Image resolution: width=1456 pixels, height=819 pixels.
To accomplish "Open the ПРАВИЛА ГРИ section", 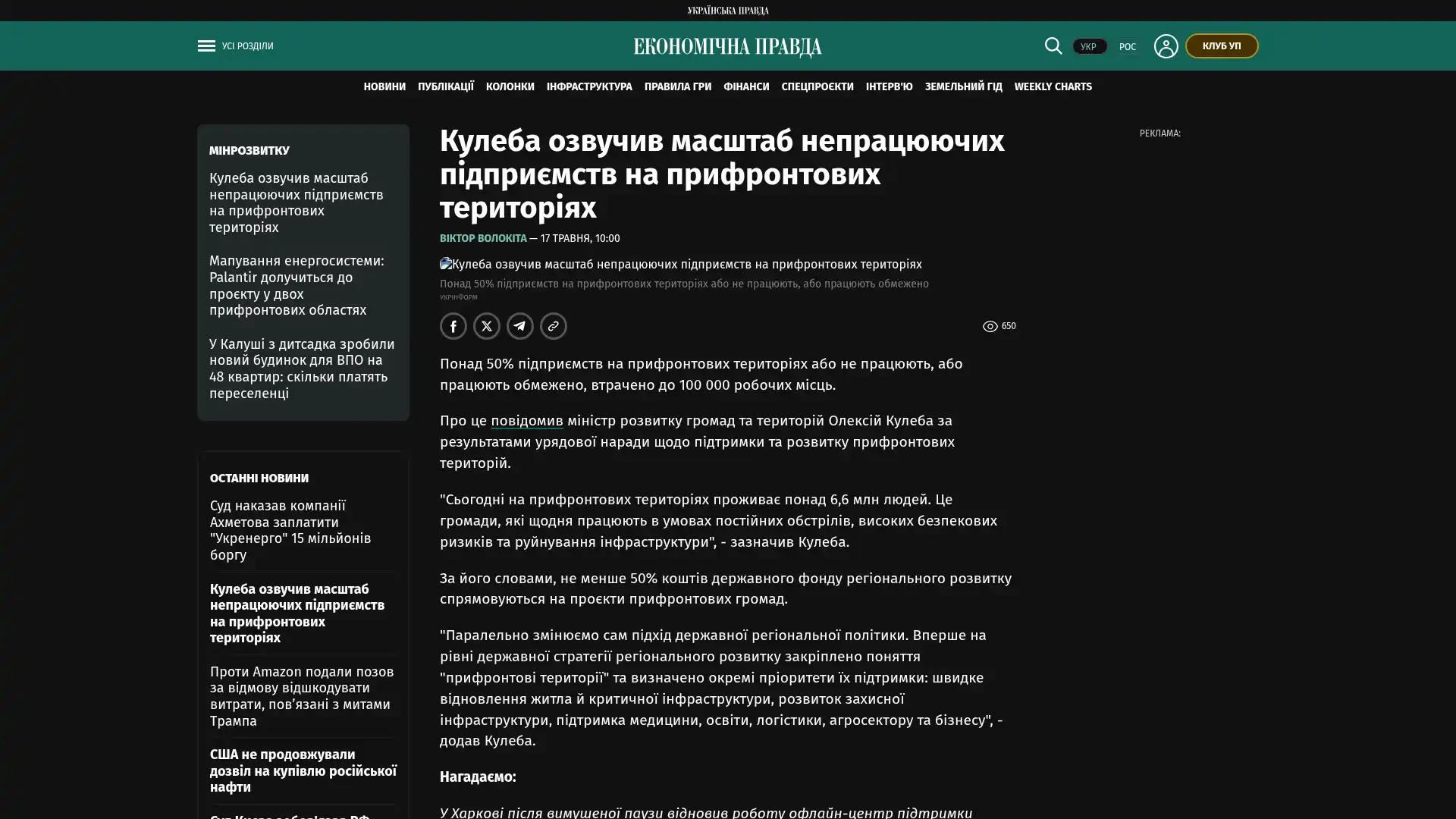I will point(678,86).
